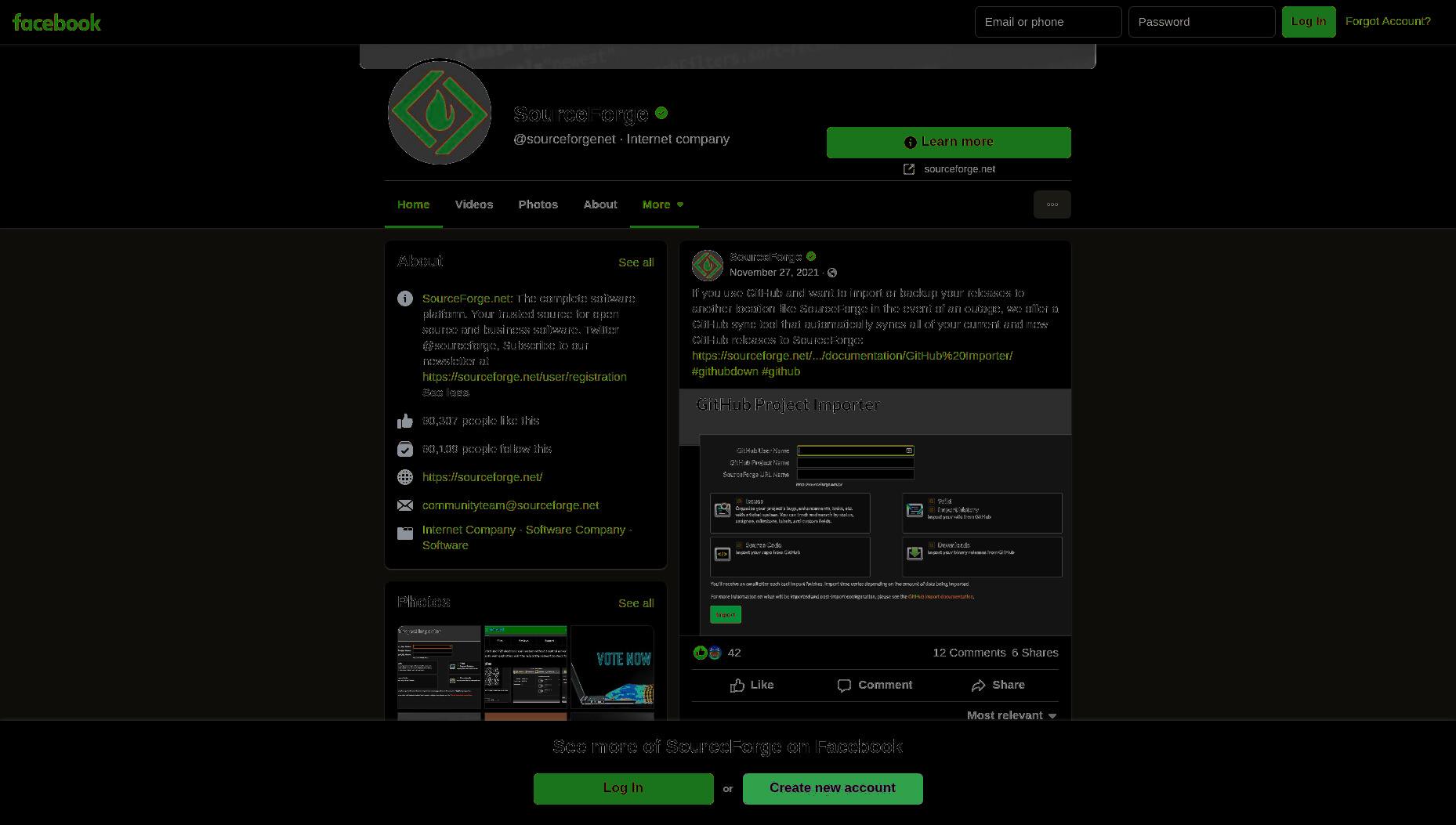Screen dimensions: 1456x825
Task: Open the GitHub Project Importer post image
Action: [x=875, y=512]
